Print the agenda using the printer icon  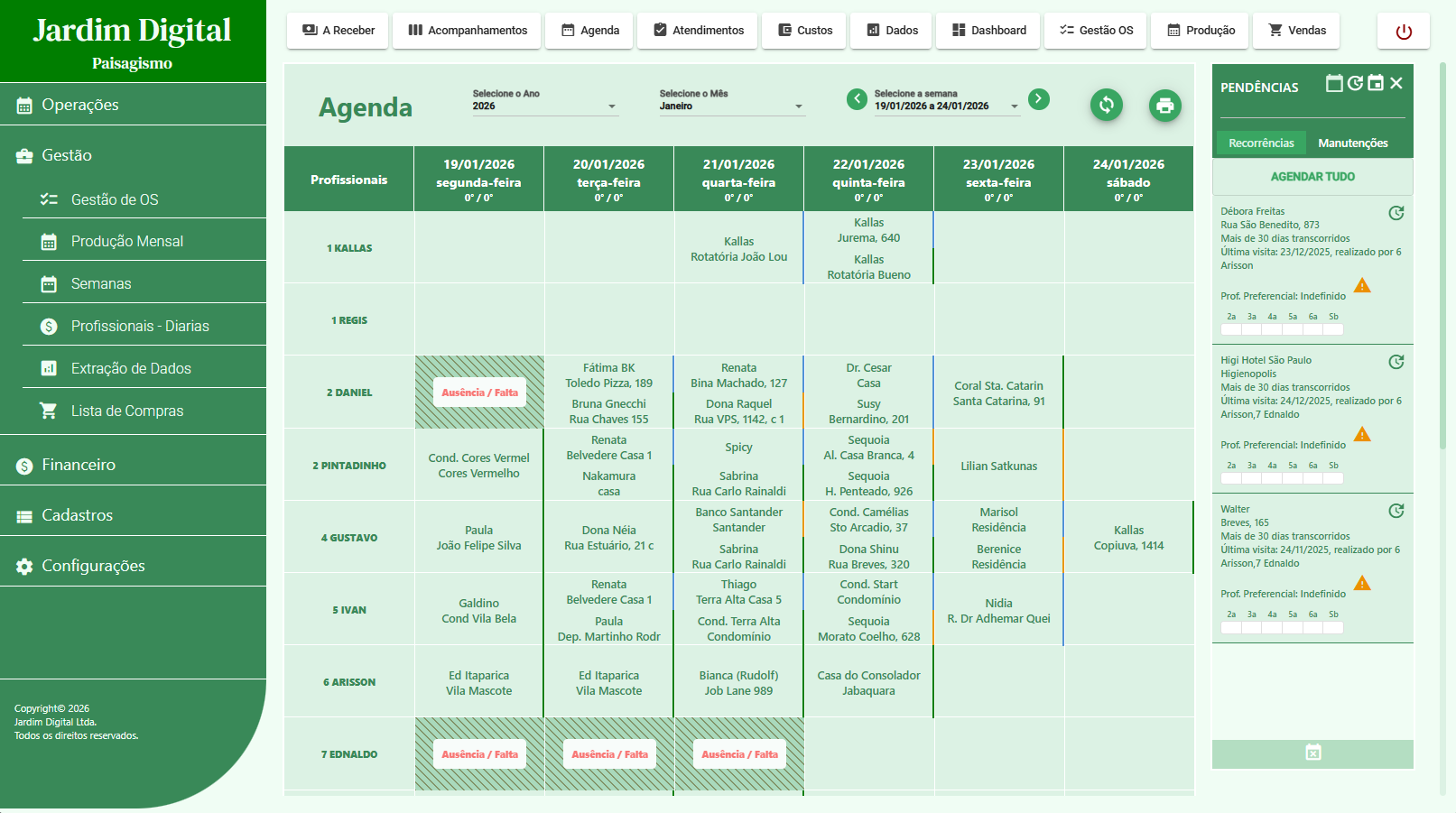point(1164,106)
